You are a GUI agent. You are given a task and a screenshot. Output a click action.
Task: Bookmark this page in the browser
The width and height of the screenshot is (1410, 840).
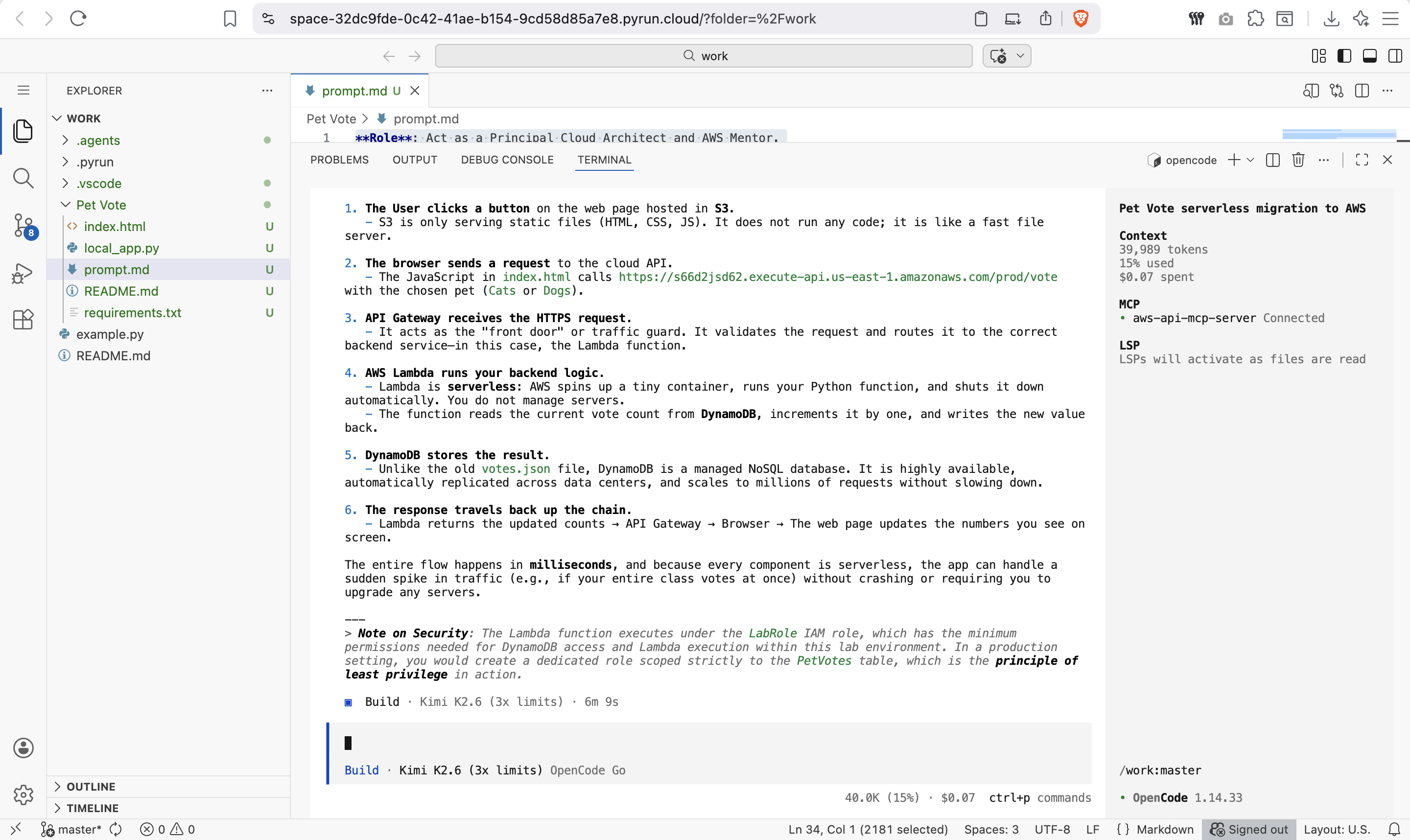click(230, 19)
